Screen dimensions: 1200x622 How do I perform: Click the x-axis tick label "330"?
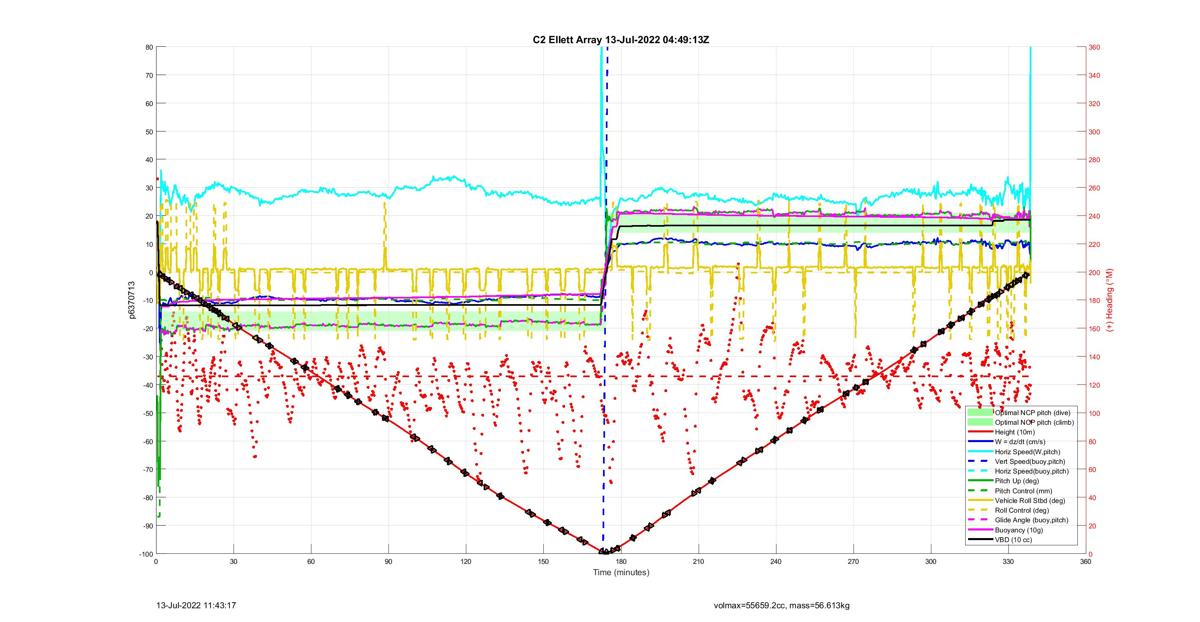(1008, 561)
